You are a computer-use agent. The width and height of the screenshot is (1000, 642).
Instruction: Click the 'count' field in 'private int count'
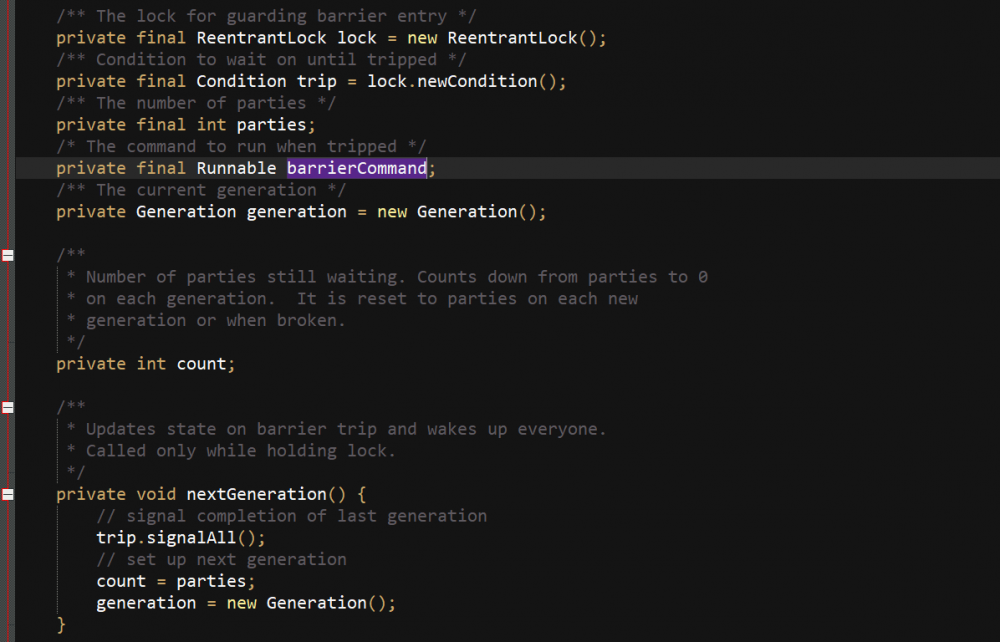[x=201, y=364]
